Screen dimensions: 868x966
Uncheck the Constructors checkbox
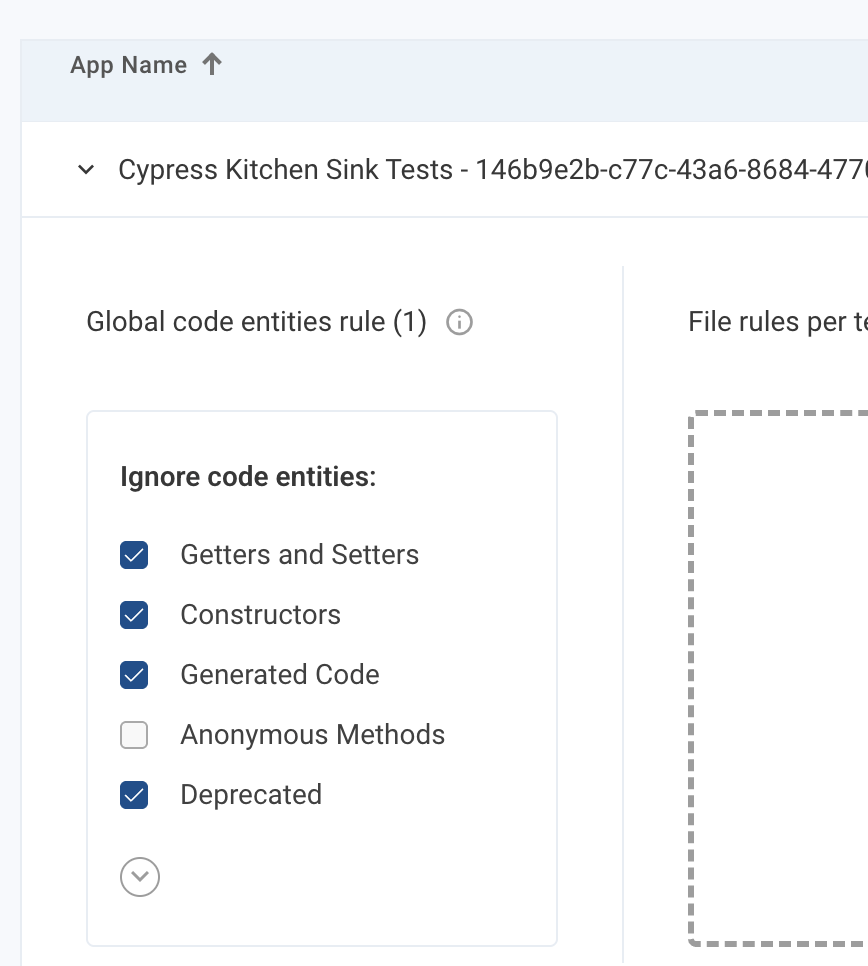click(x=134, y=615)
